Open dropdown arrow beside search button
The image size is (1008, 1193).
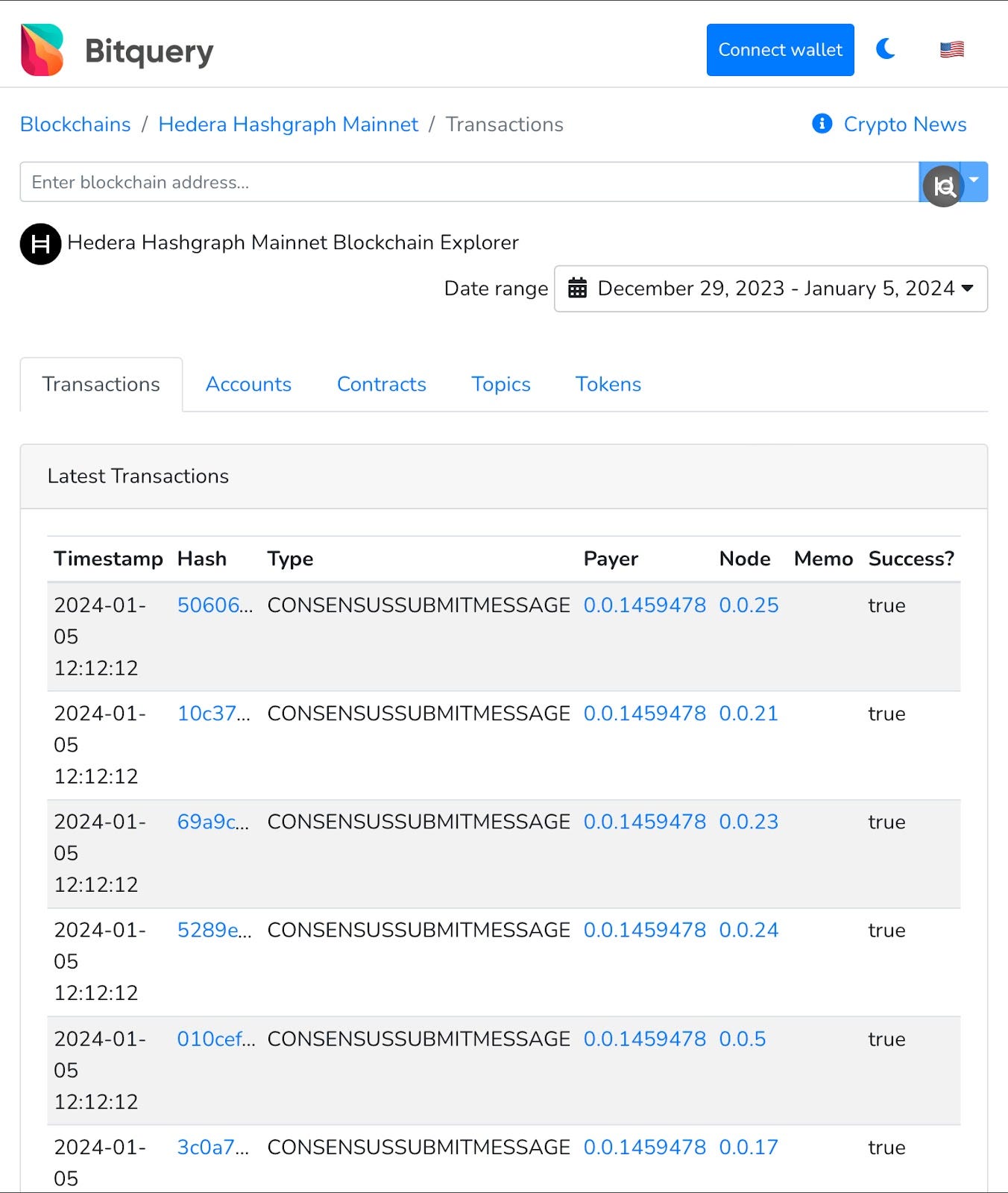974,181
